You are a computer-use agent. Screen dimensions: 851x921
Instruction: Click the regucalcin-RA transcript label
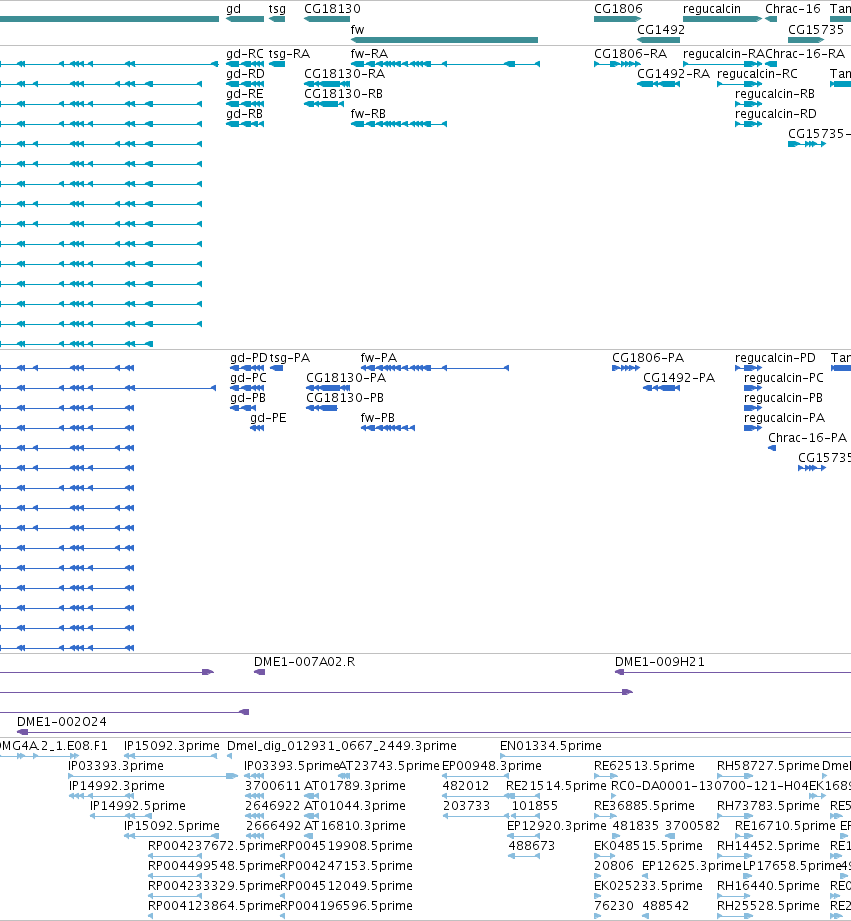coord(724,54)
